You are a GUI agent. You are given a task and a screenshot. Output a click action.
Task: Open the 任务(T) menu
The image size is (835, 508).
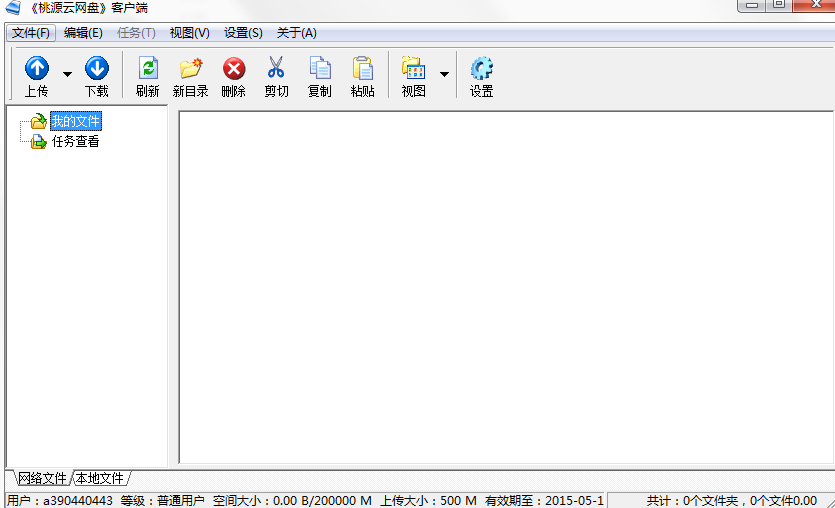pyautogui.click(x=136, y=33)
